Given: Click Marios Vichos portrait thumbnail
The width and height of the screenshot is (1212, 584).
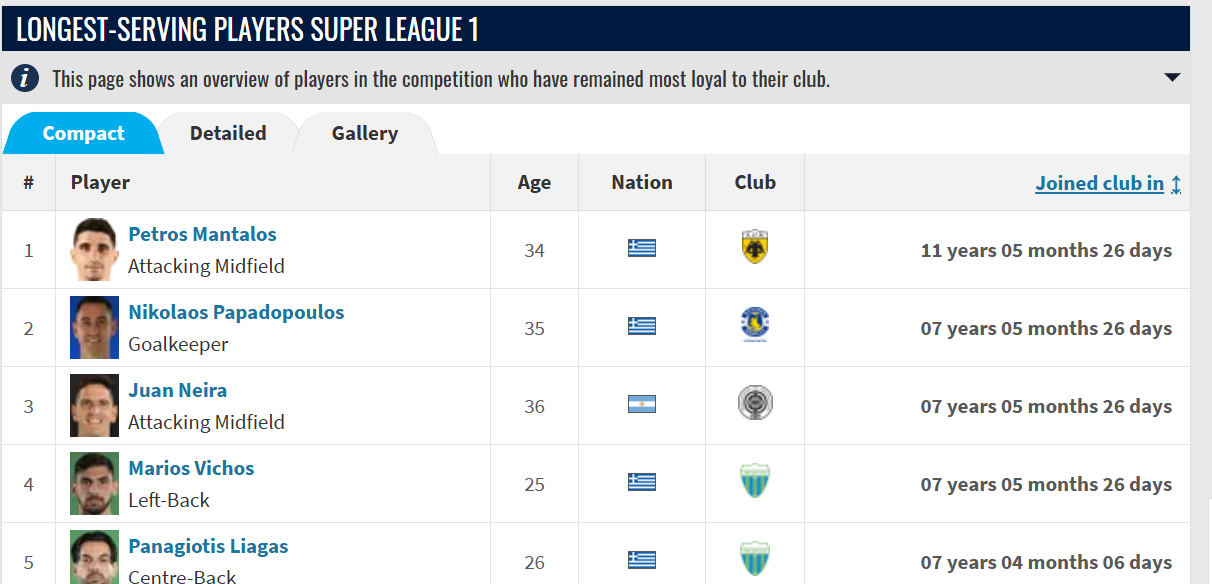Looking at the screenshot, I should 94,484.
